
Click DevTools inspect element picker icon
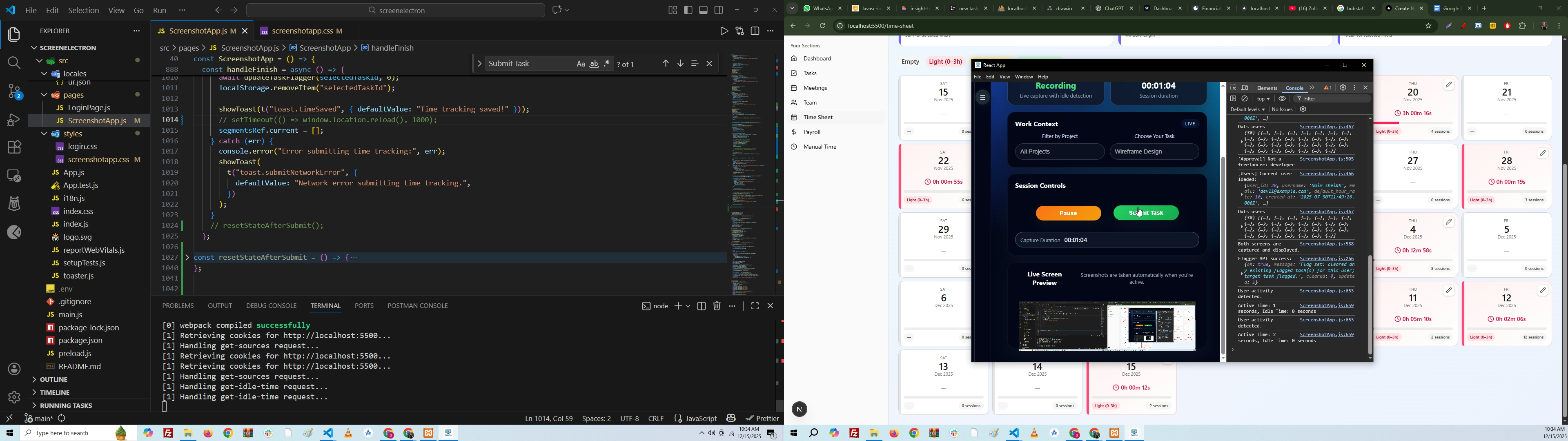pos(1233,88)
